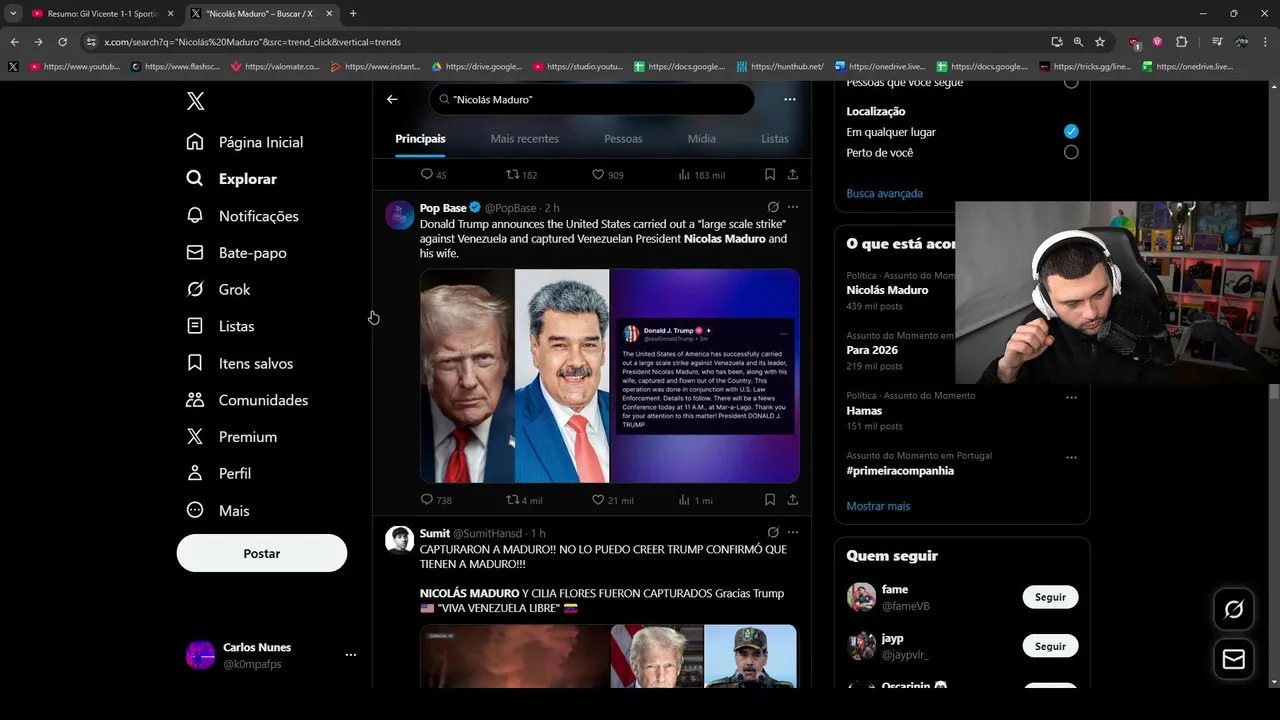The height and width of the screenshot is (720, 1280).
Task: Open Grok explain on Pop Base post
Action: [x=773, y=207]
